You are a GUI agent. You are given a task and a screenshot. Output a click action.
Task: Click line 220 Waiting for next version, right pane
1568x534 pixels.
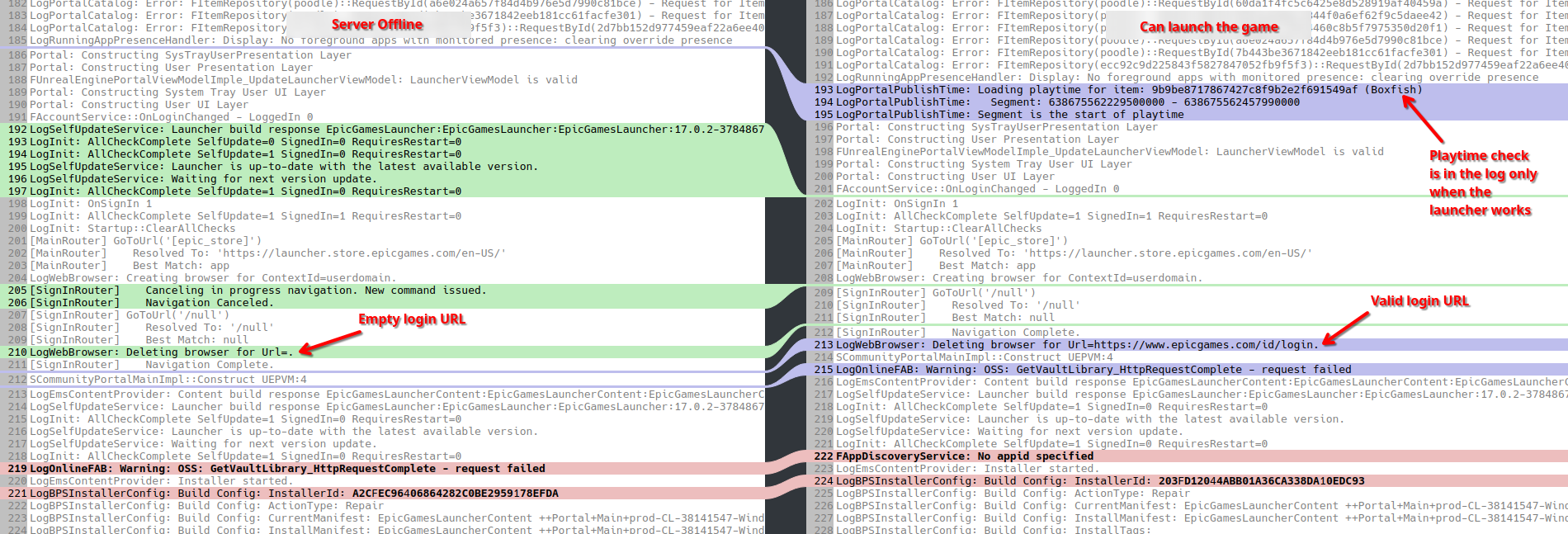click(x=1009, y=432)
